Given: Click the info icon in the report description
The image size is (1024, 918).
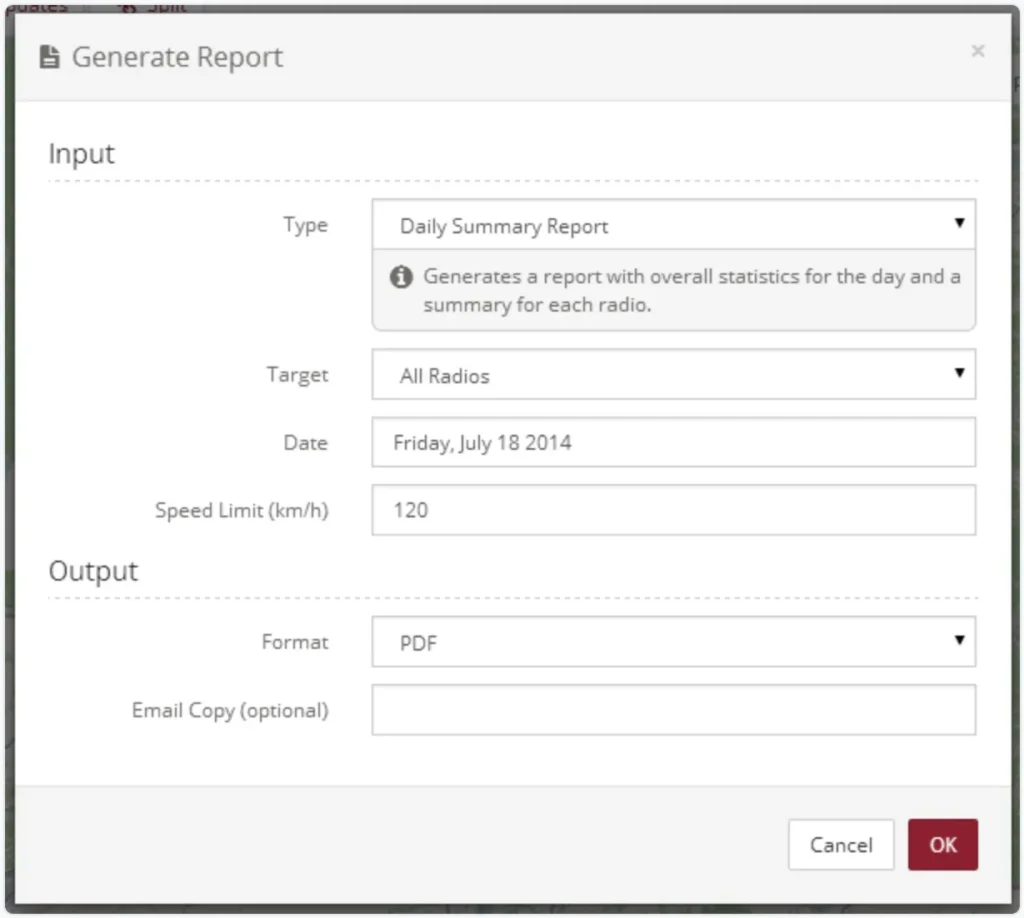Looking at the screenshot, I should click(x=401, y=277).
